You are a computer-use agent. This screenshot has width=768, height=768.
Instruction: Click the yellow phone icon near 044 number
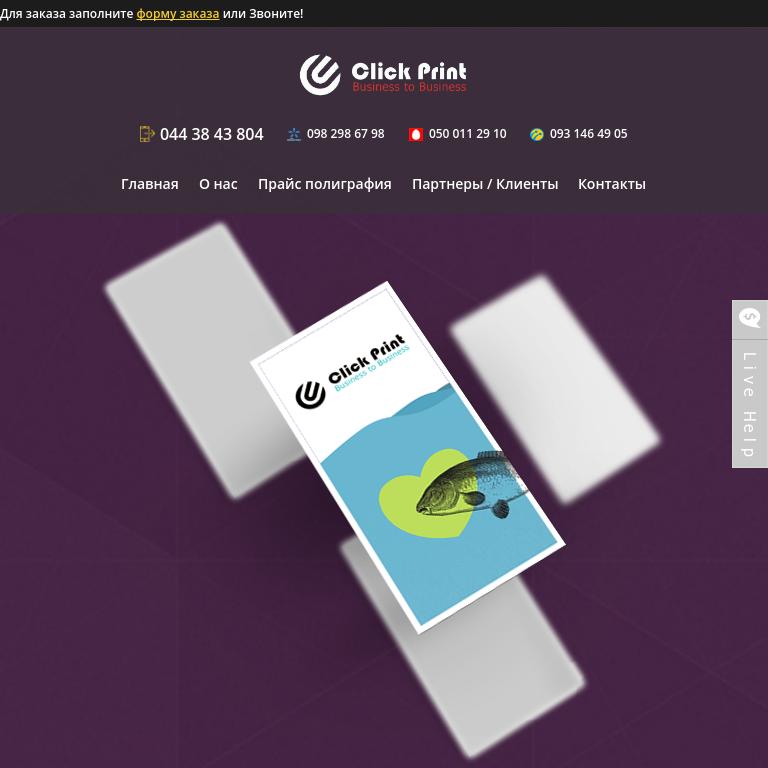146,134
